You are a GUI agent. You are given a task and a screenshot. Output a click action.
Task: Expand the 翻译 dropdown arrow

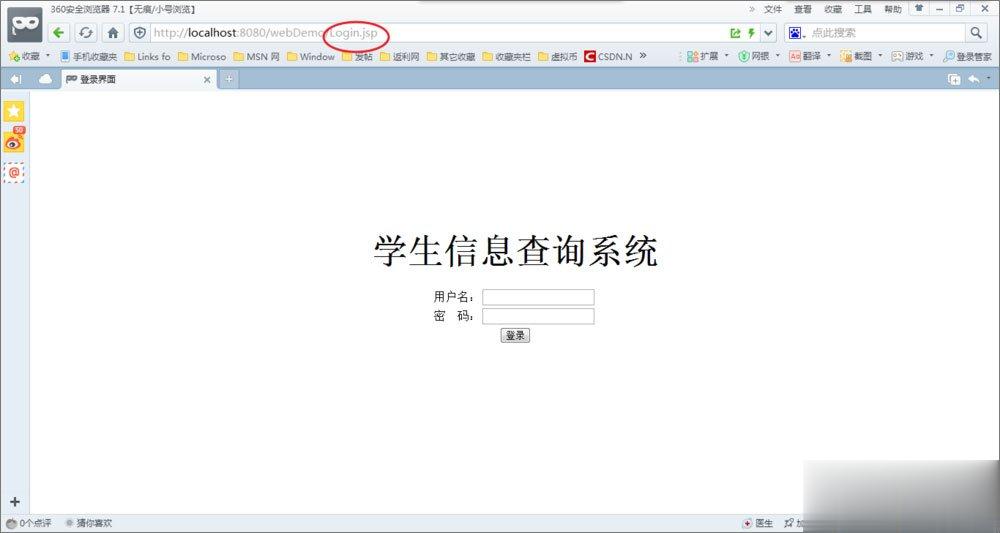[x=829, y=56]
